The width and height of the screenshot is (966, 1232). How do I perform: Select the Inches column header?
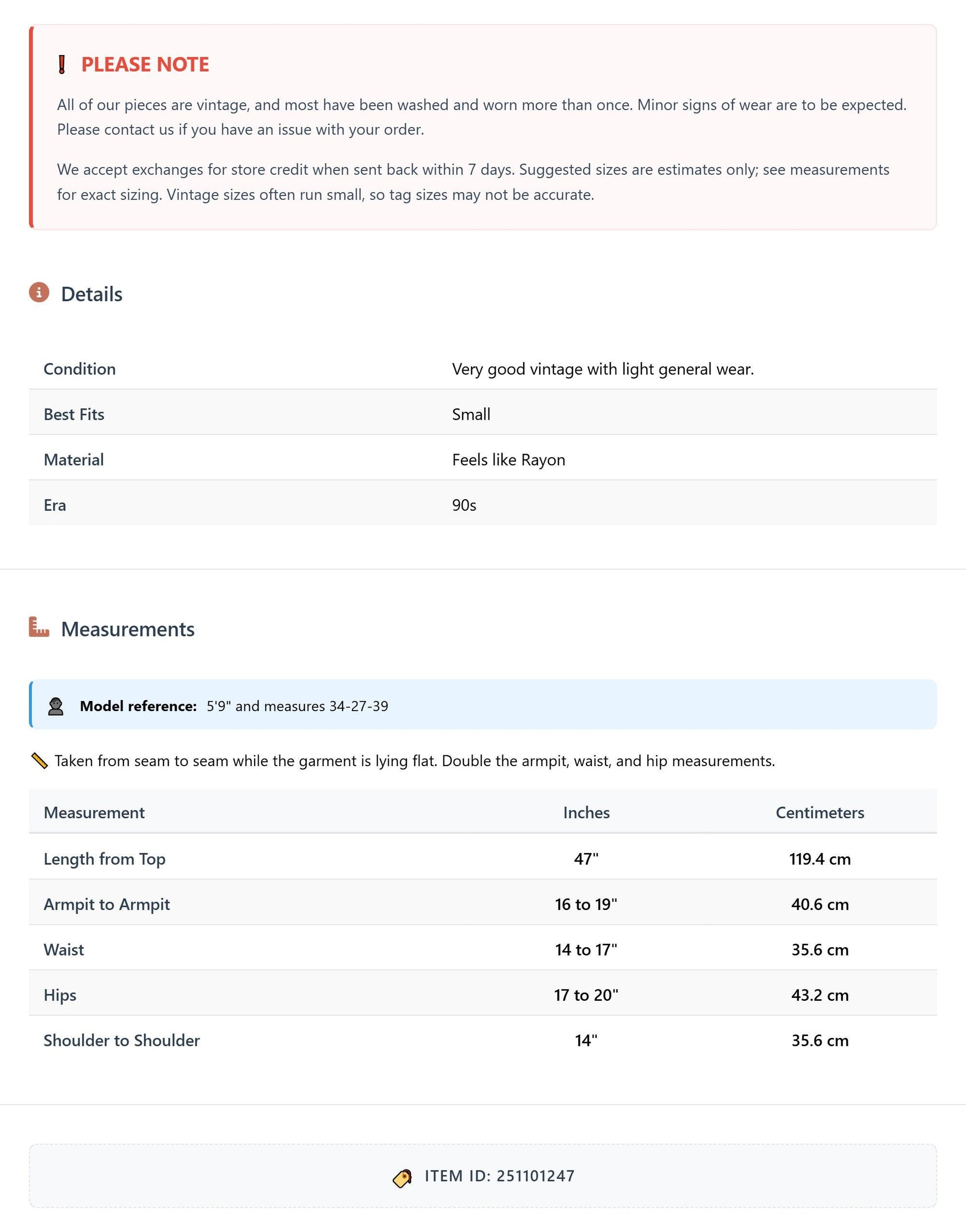[x=586, y=812]
